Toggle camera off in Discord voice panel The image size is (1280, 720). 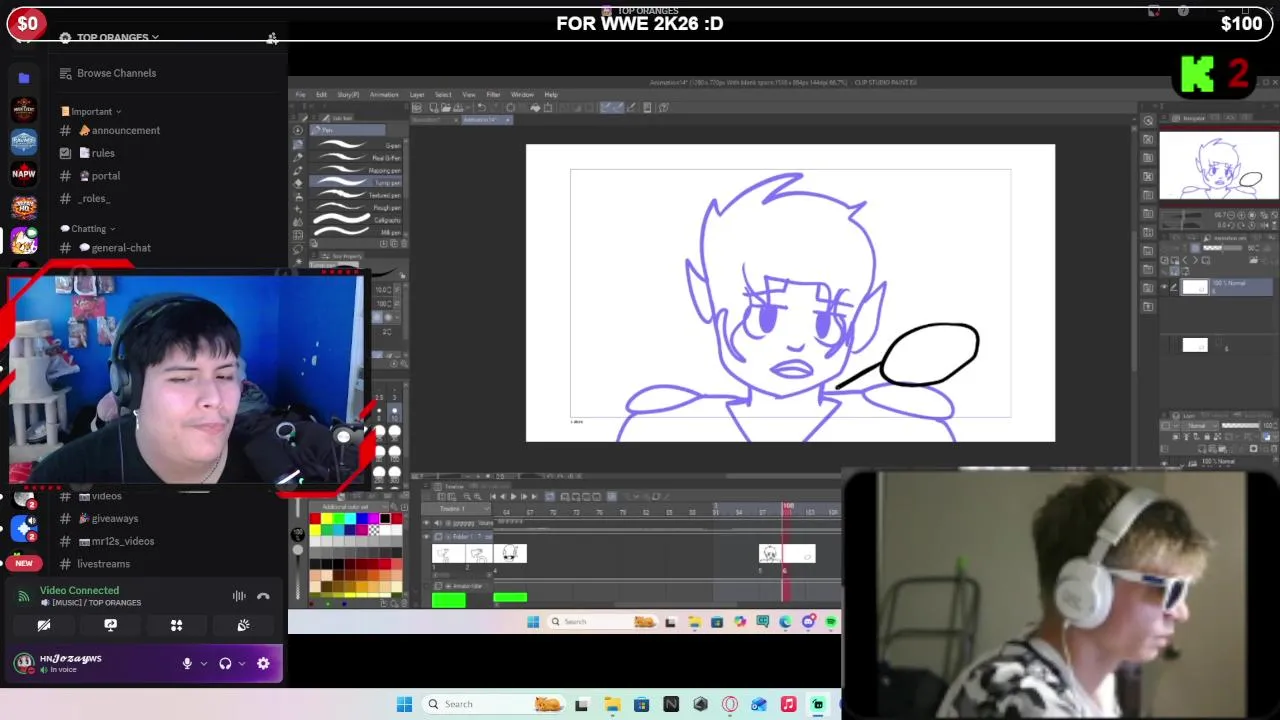[44, 625]
